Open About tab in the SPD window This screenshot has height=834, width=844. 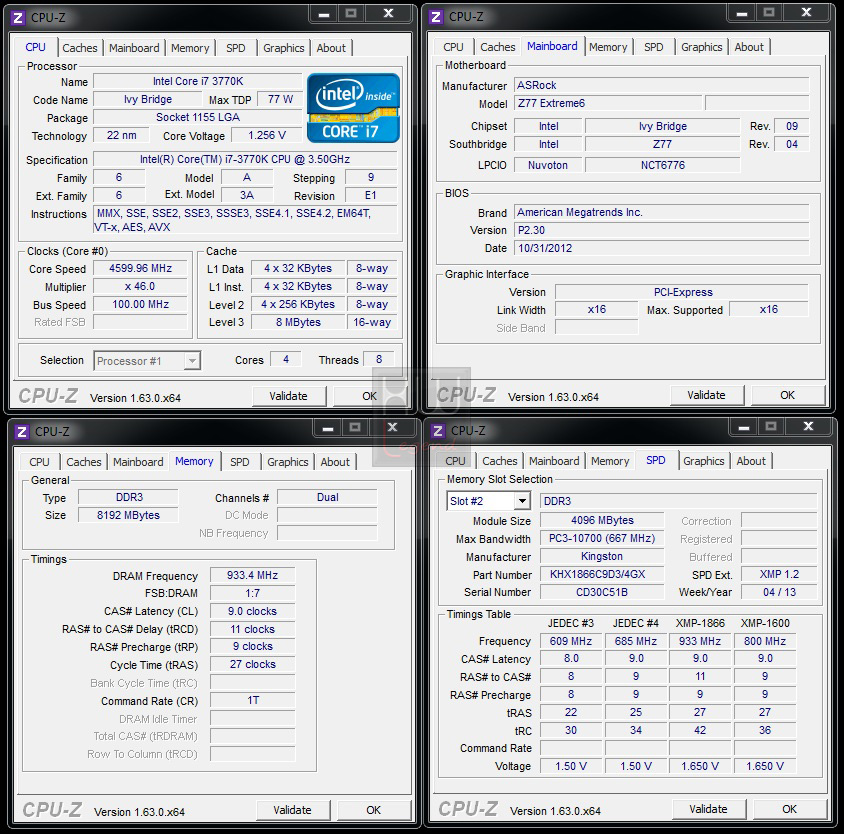coord(751,461)
